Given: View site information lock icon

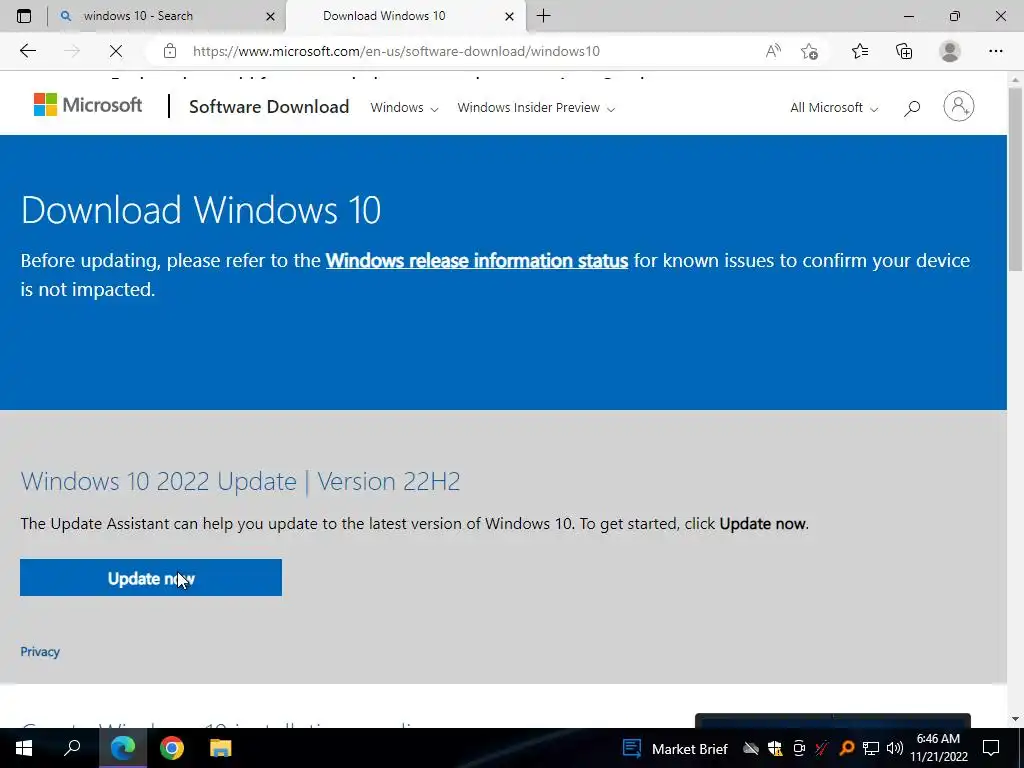Looking at the screenshot, I should (170, 51).
